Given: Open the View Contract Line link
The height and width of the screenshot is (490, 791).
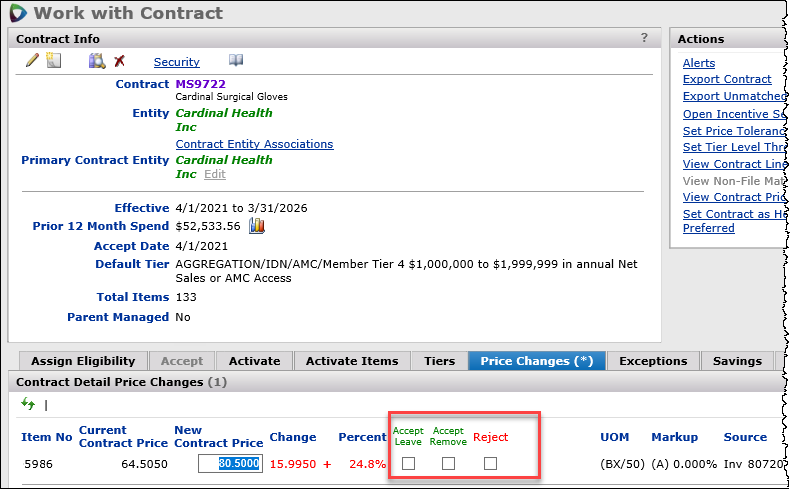Looking at the screenshot, I should 734,164.
